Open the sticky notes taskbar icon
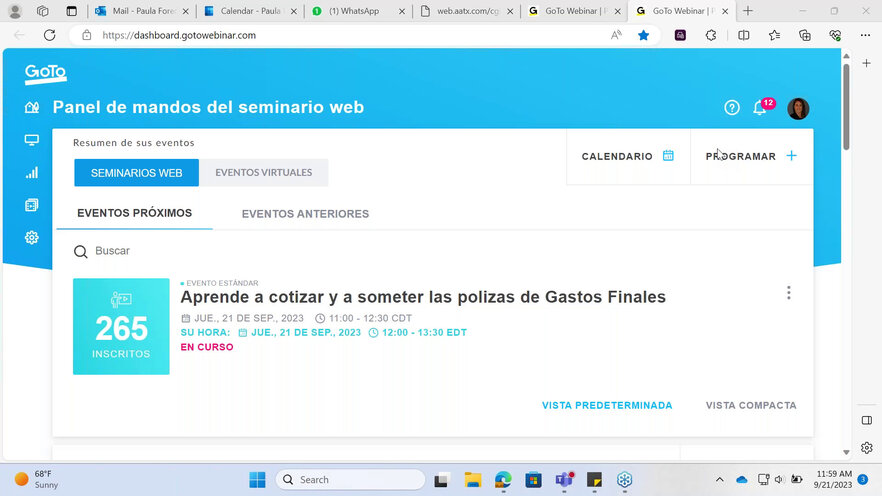The width and height of the screenshot is (882, 496). (x=594, y=480)
